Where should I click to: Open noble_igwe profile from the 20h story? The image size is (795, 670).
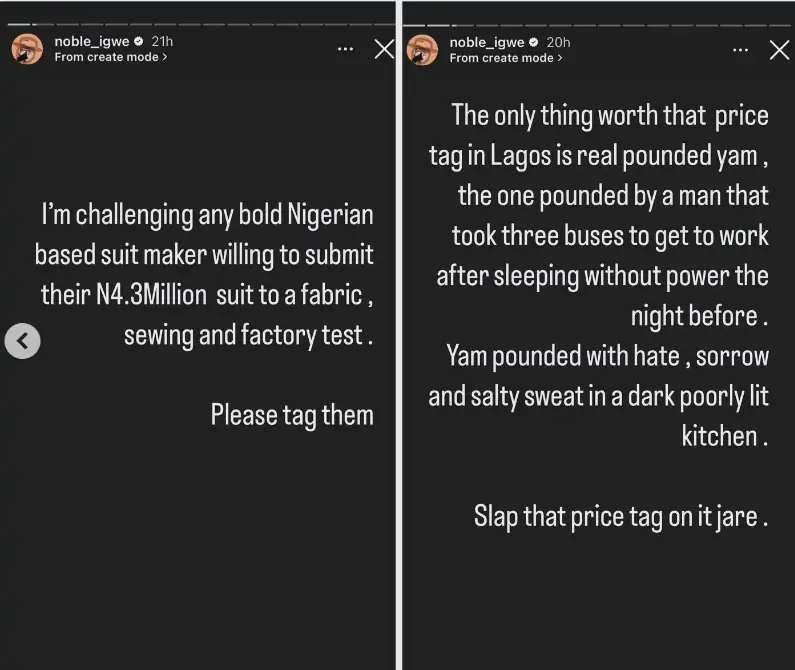(487, 42)
